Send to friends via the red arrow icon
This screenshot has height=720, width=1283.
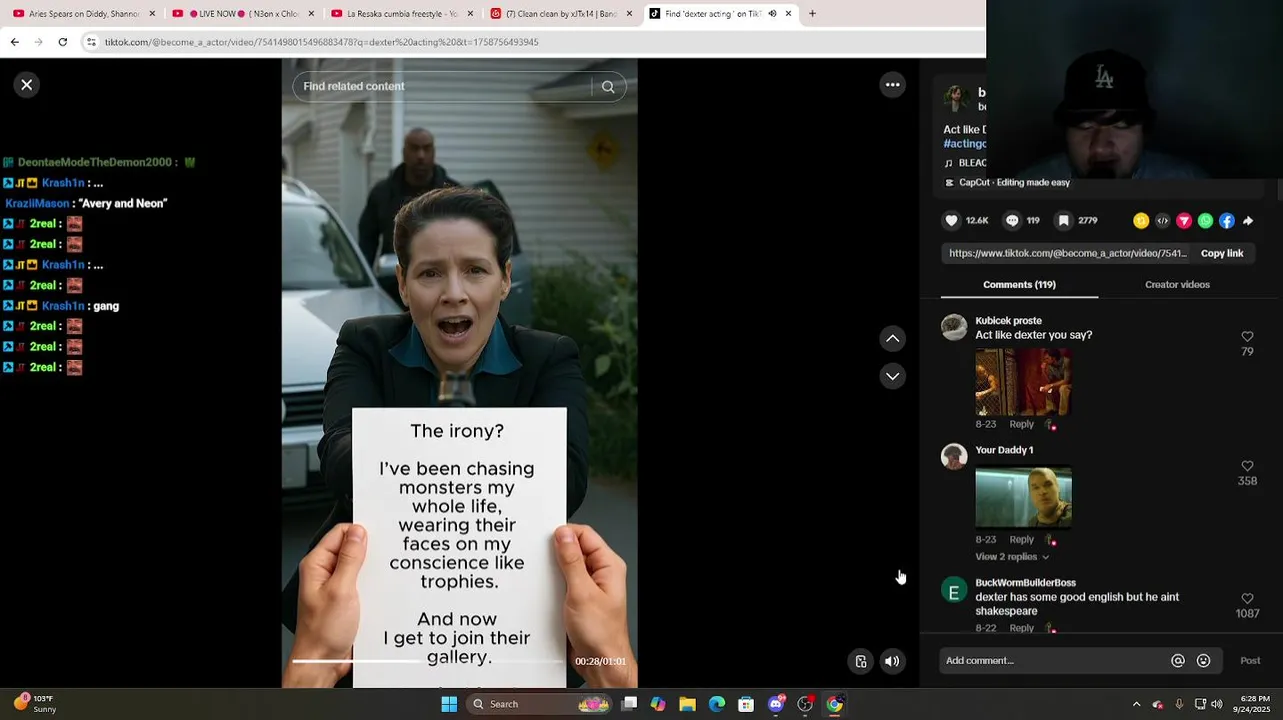point(1184,221)
